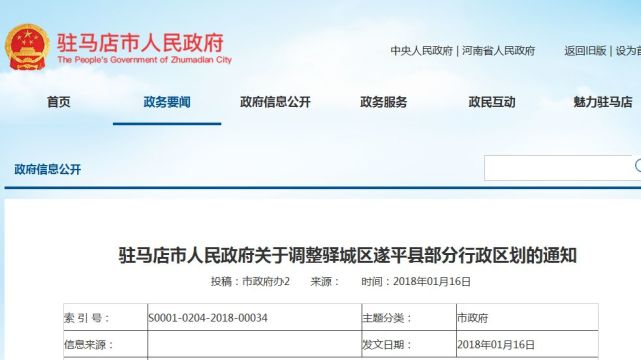Open the 政府信息公开 navigation tab
This screenshot has width=641, height=360.
coord(275,102)
